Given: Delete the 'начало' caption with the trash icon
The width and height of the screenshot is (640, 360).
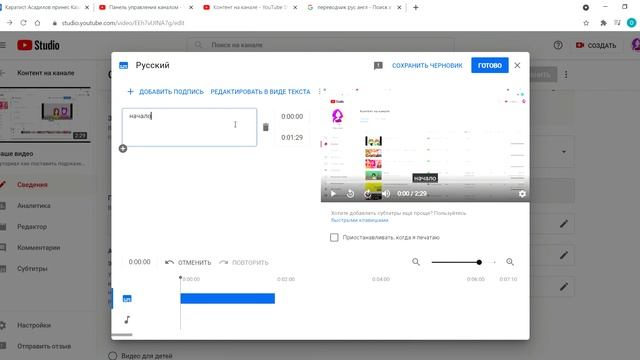Looking at the screenshot, I should tap(266, 127).
